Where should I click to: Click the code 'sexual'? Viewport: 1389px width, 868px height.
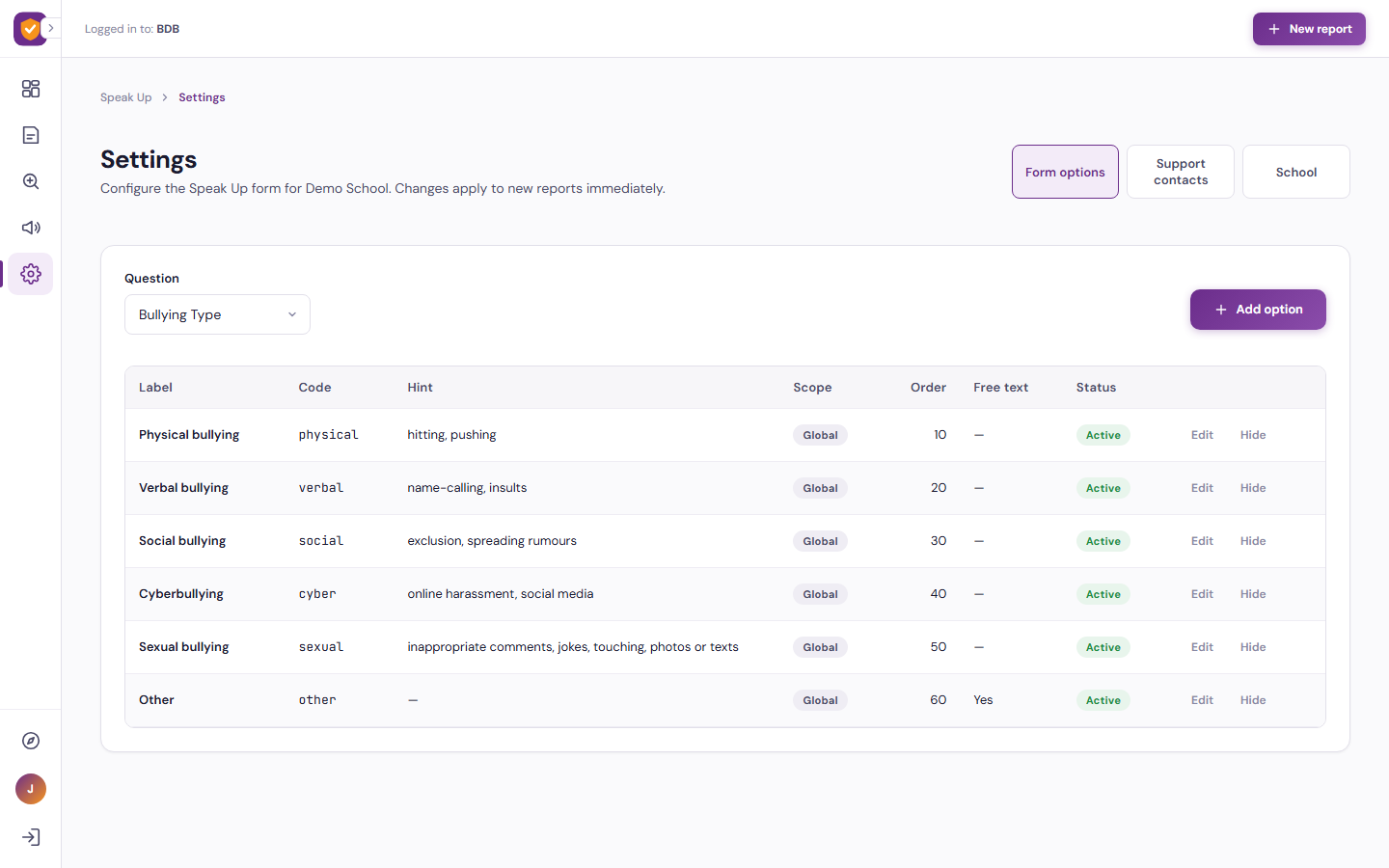[x=321, y=647]
